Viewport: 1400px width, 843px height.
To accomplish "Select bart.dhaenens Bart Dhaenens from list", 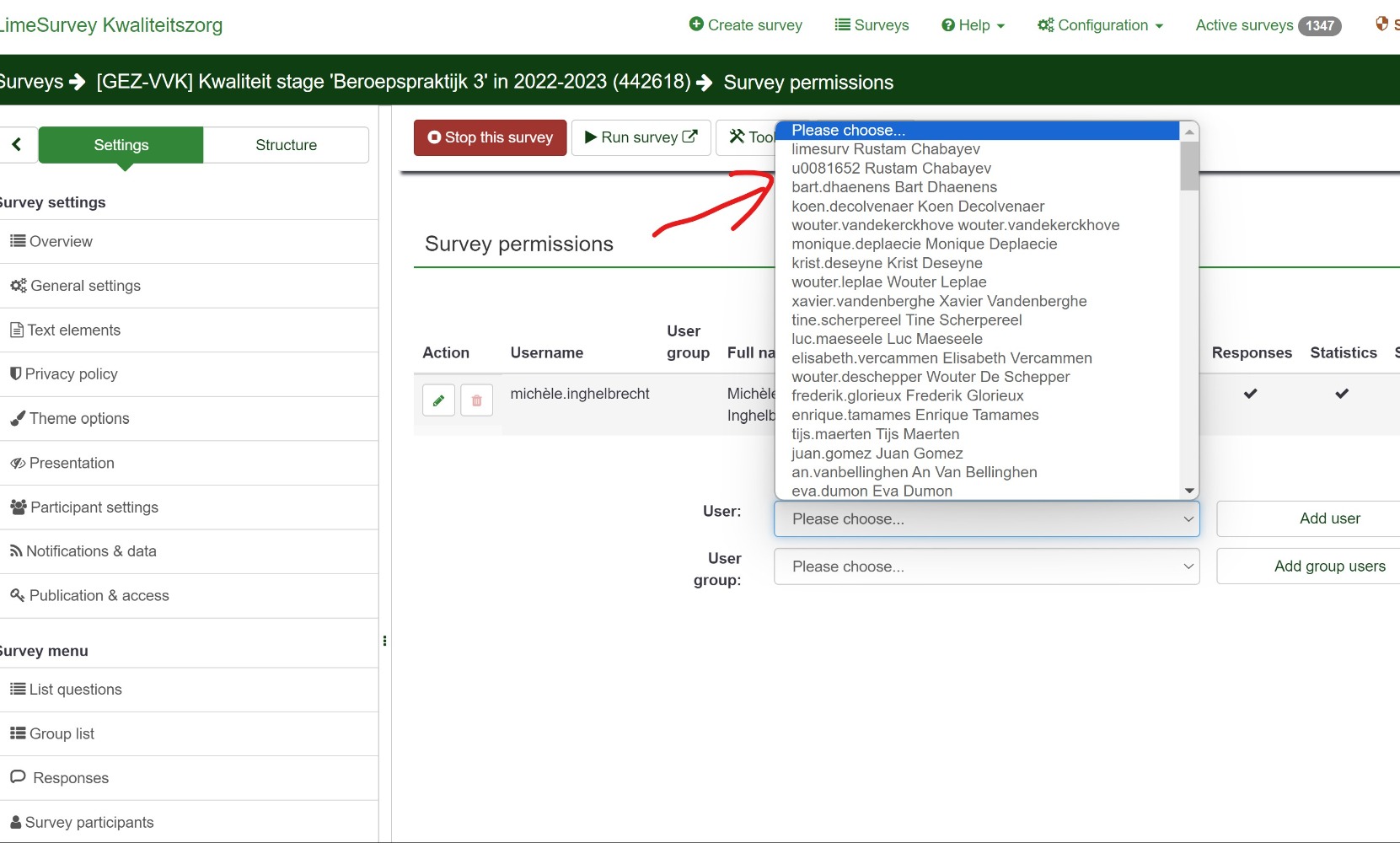I will tap(893, 187).
